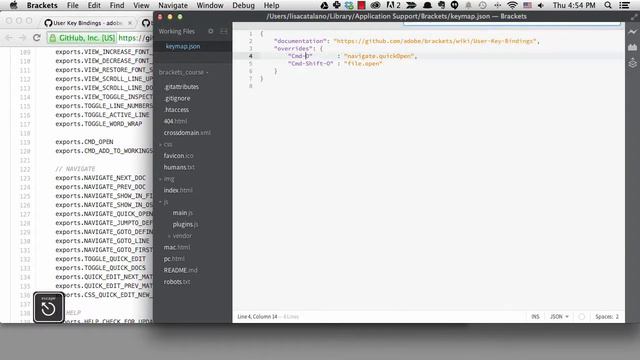Open crossdomain.xml file
The image size is (640, 360).
coord(187,133)
